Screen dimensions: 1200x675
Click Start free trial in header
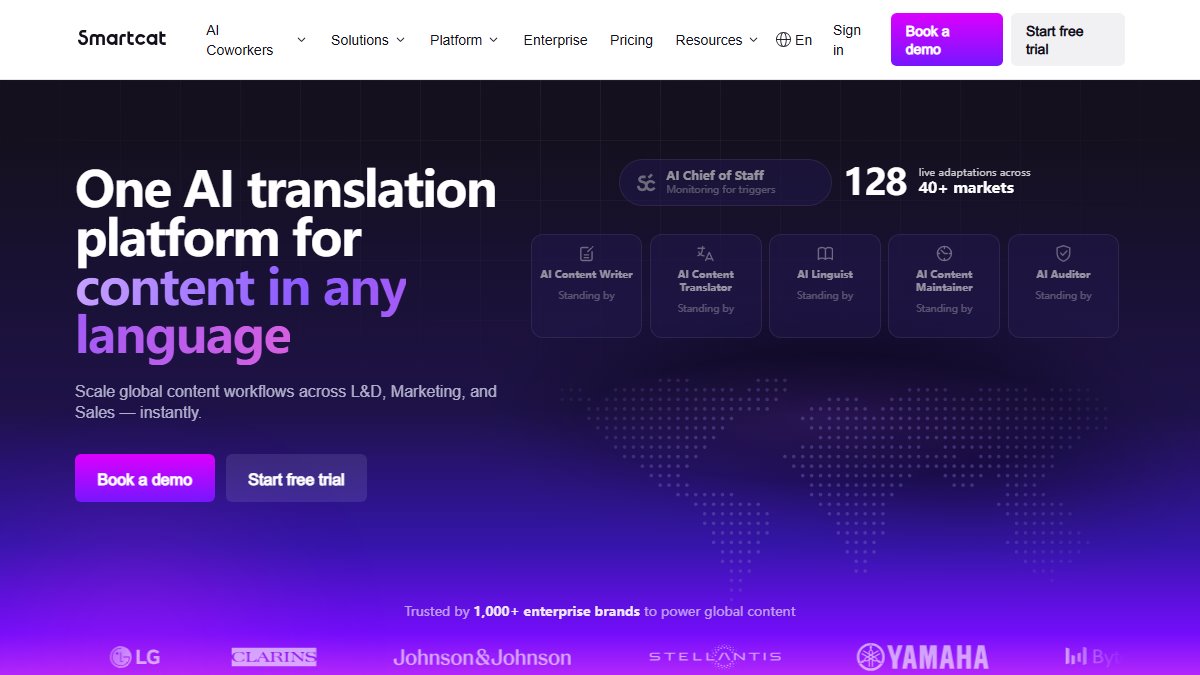1068,40
